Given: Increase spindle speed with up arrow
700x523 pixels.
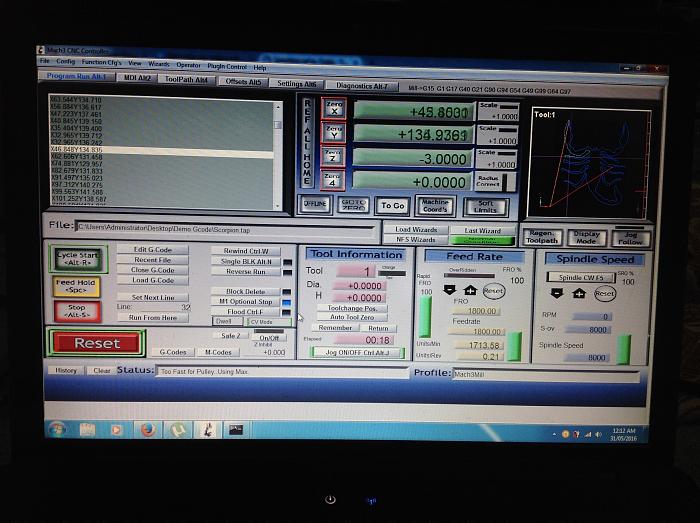Looking at the screenshot, I should point(579,294).
